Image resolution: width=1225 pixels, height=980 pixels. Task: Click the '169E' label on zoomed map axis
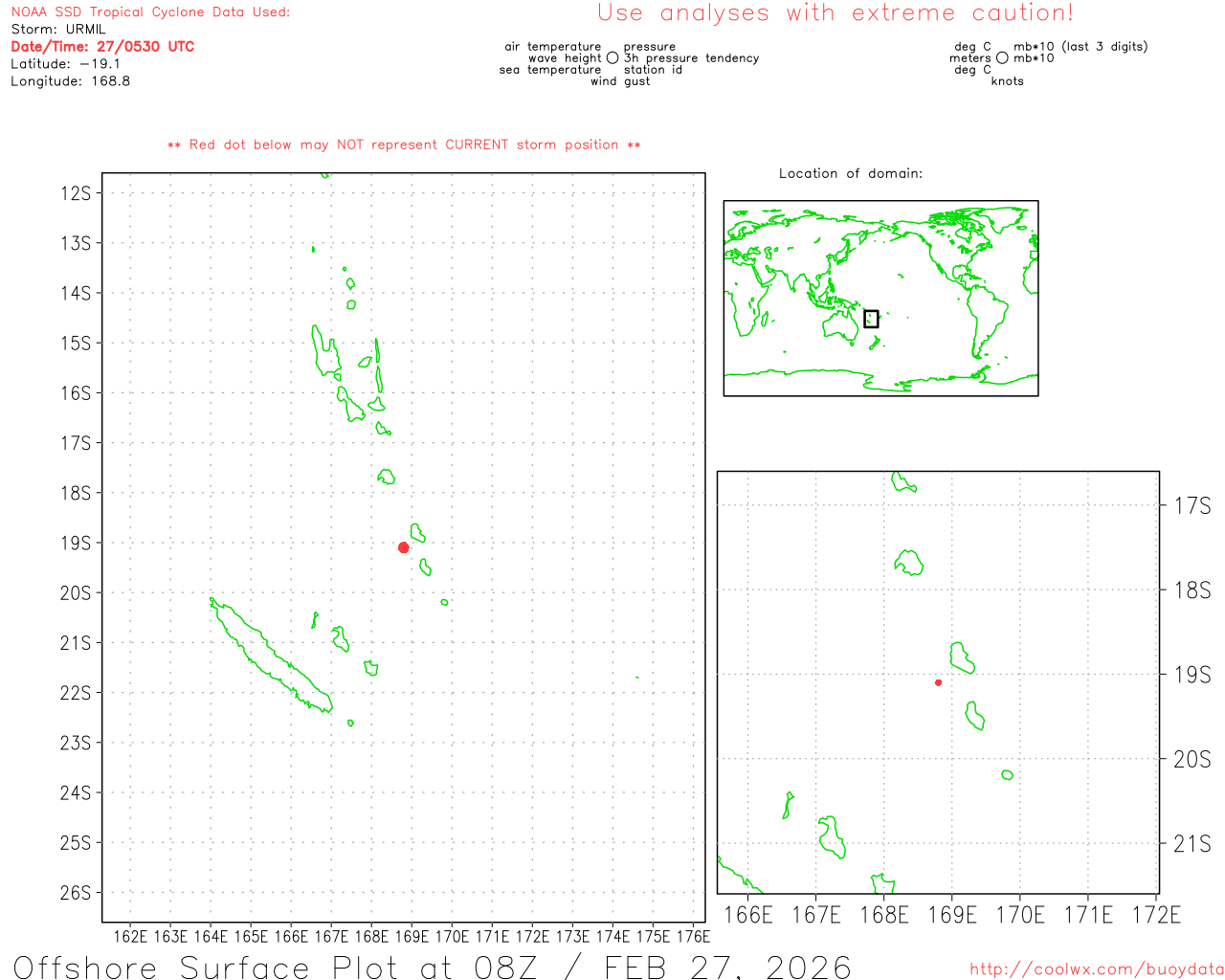(x=952, y=915)
